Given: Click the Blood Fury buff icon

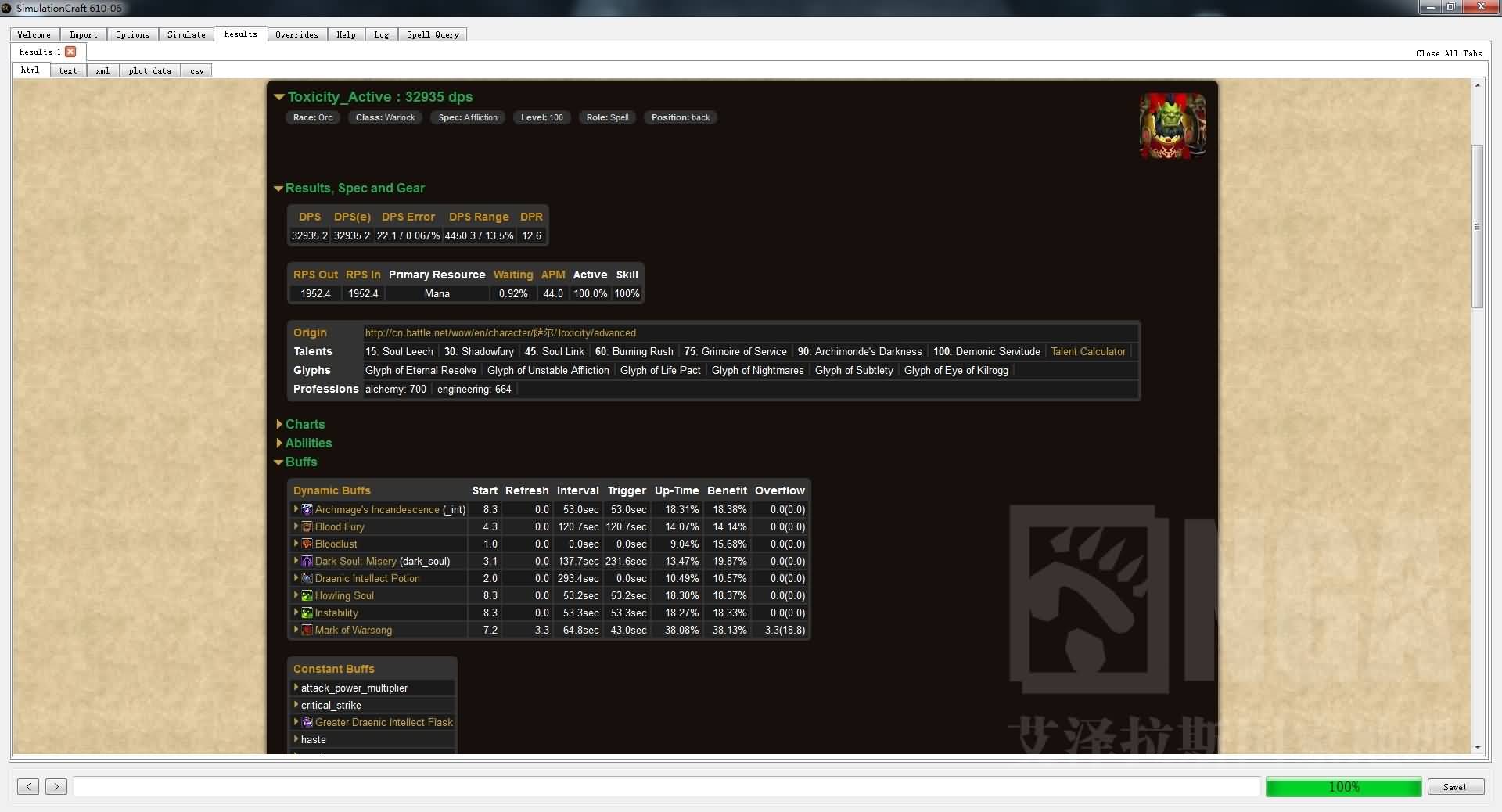Looking at the screenshot, I should coord(307,526).
